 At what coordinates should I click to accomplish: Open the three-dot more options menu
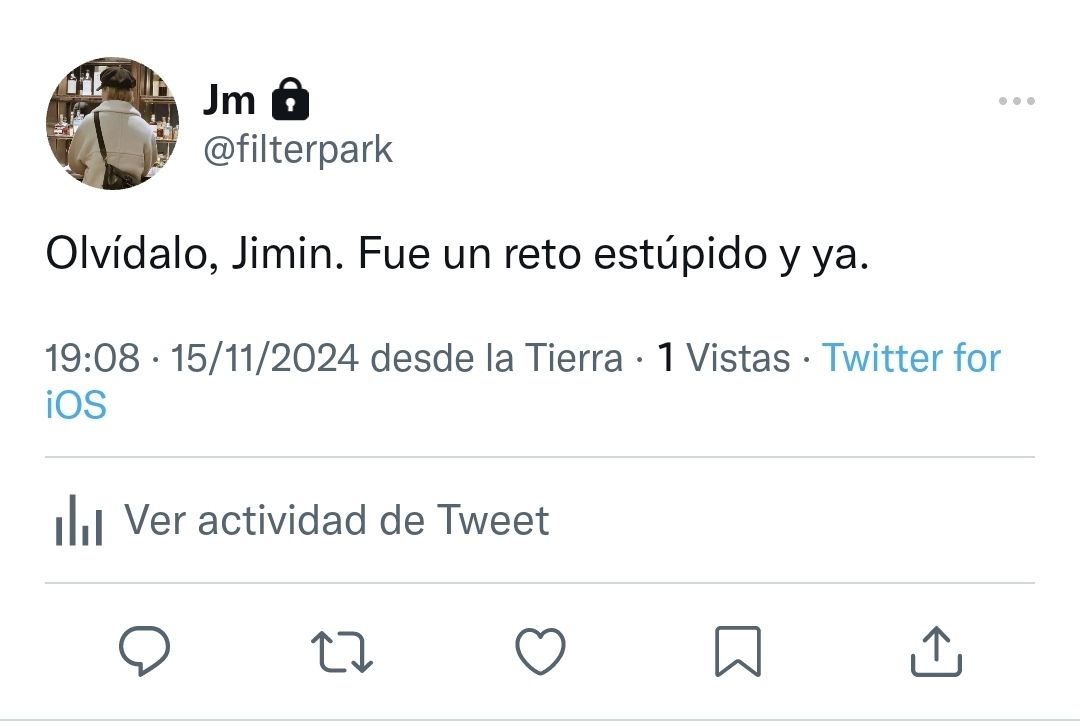tap(1017, 101)
